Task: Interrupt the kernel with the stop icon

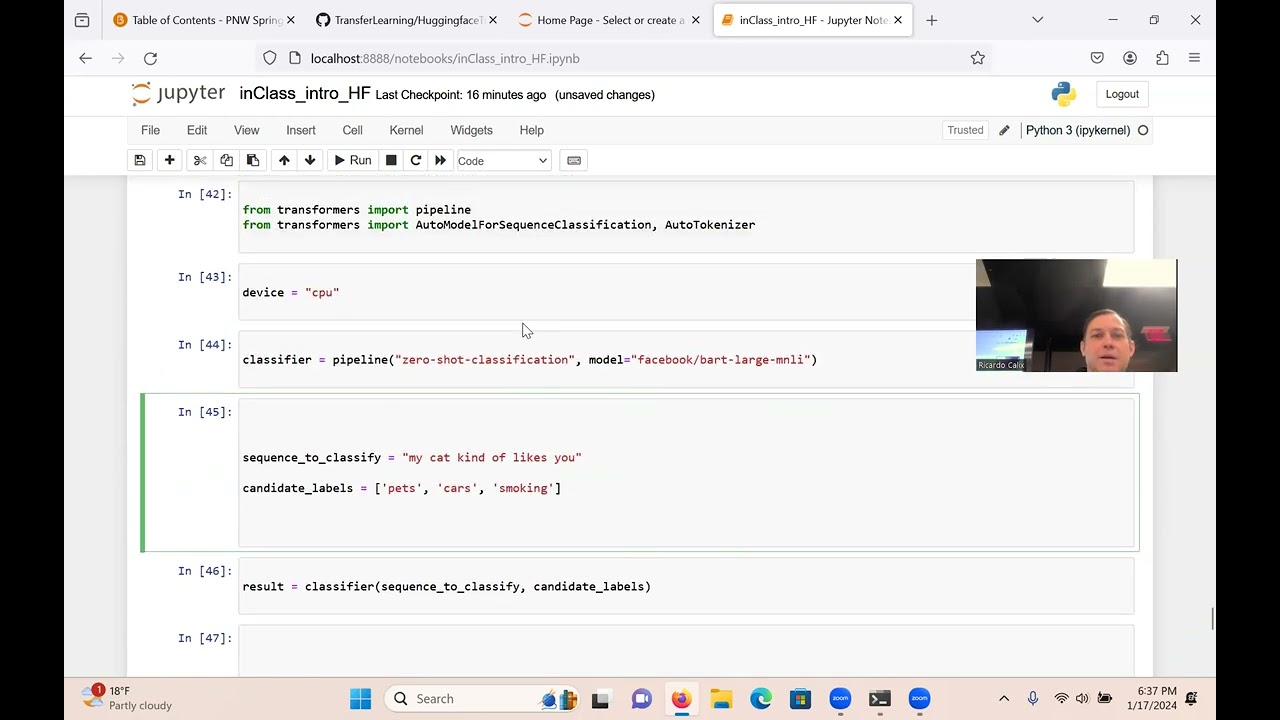Action: coord(391,160)
